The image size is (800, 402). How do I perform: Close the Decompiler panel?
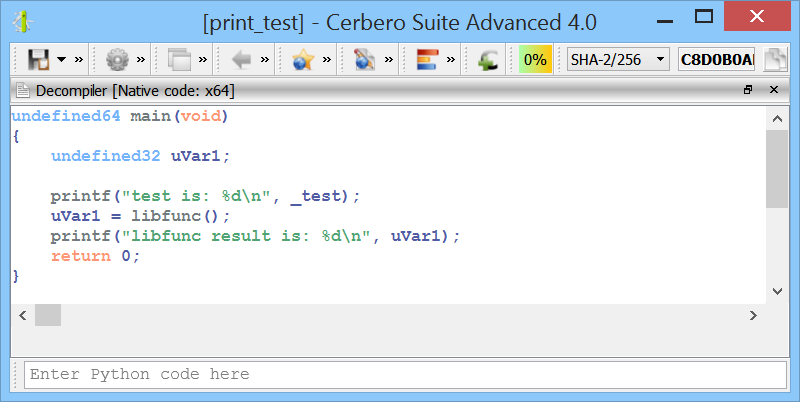click(774, 90)
